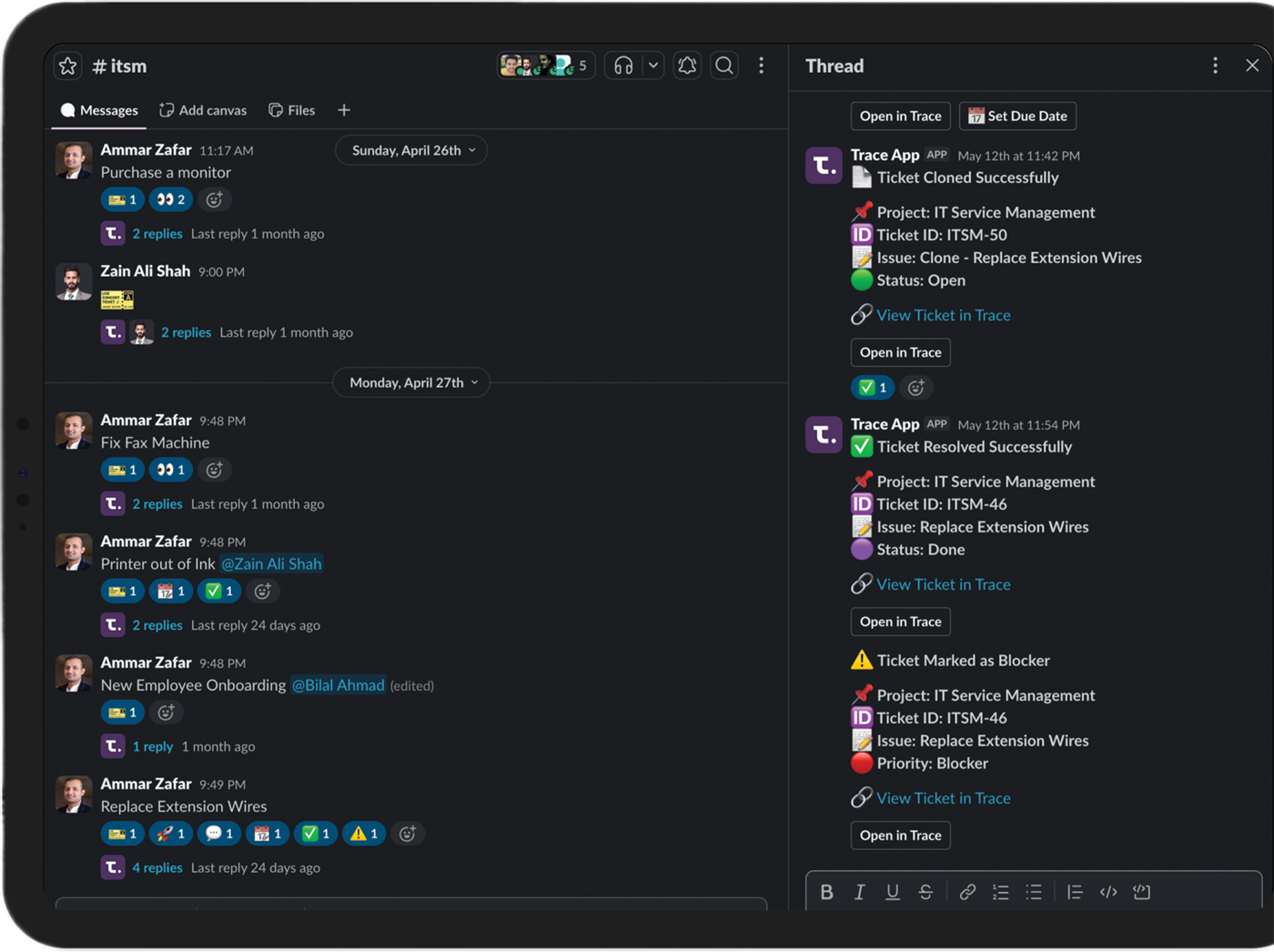Close the Thread panel

click(1252, 66)
